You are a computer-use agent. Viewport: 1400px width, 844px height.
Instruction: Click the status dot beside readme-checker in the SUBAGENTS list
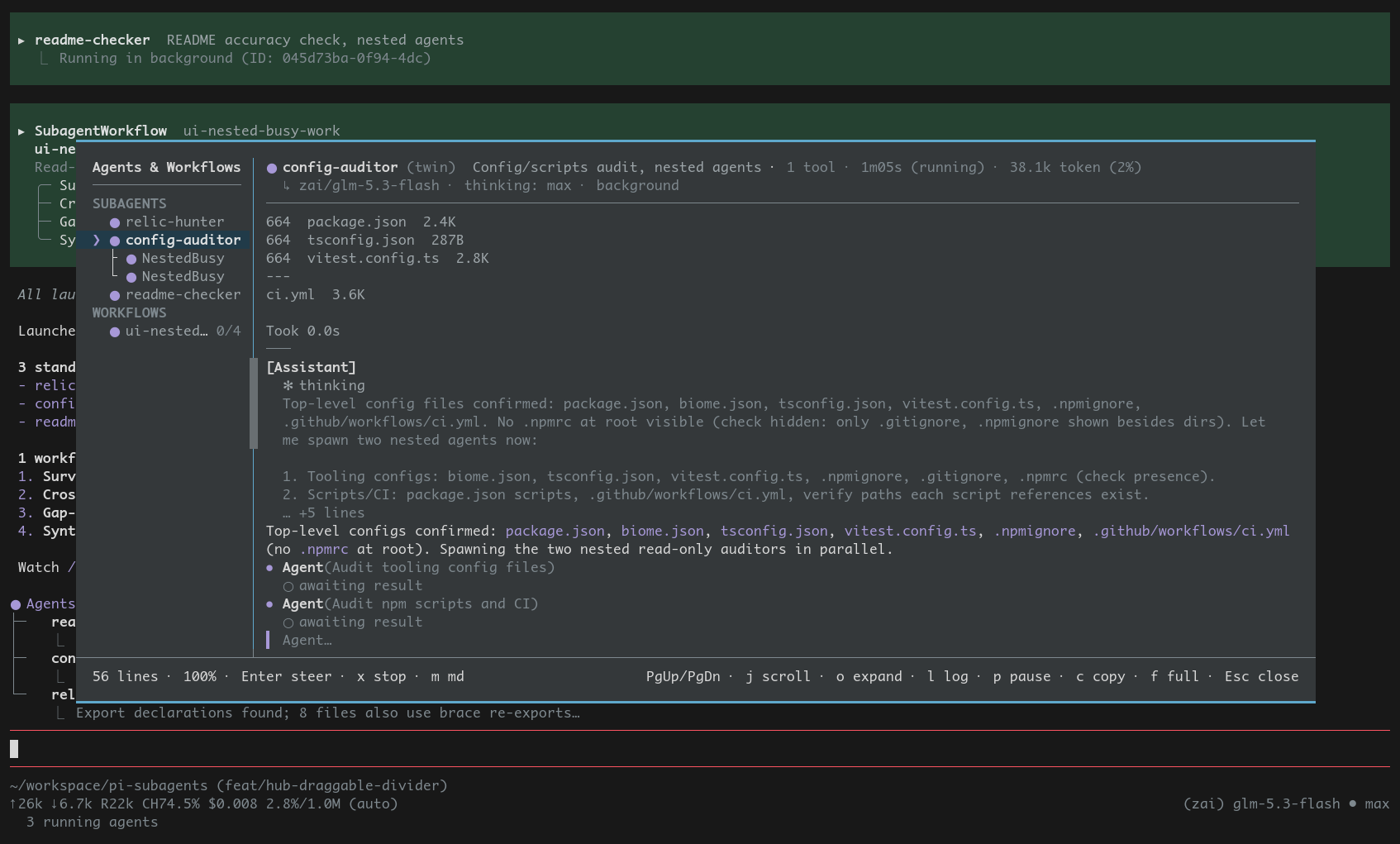pyautogui.click(x=115, y=295)
